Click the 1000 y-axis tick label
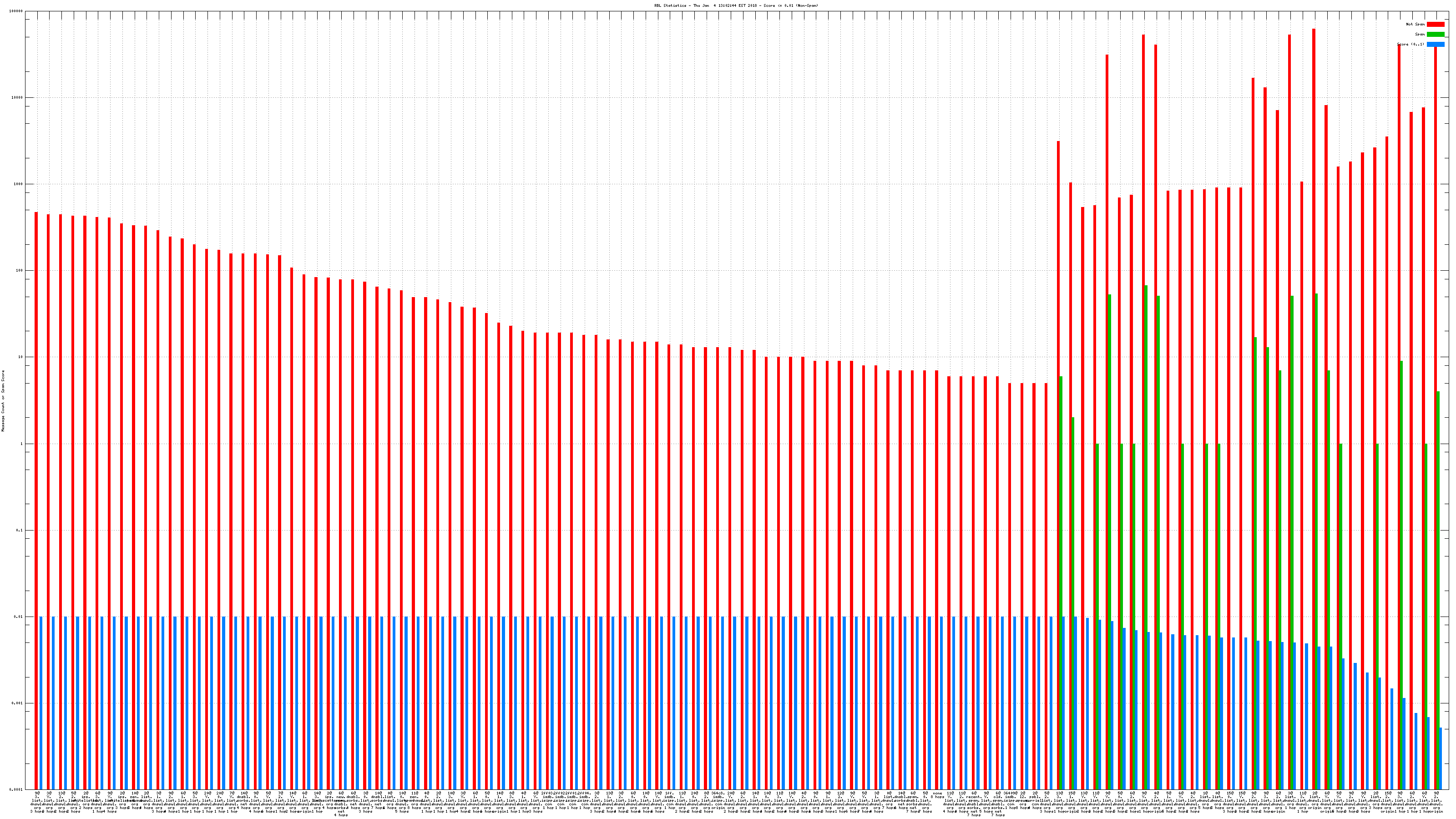 [x=19, y=184]
